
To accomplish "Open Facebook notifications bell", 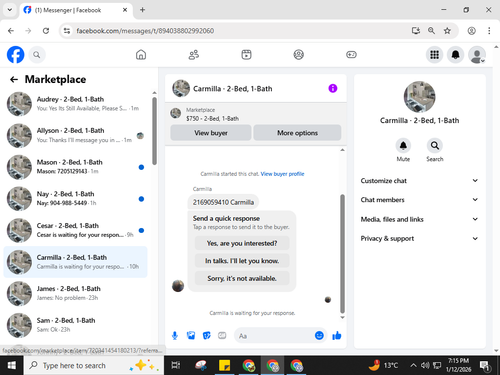I will 456,55.
